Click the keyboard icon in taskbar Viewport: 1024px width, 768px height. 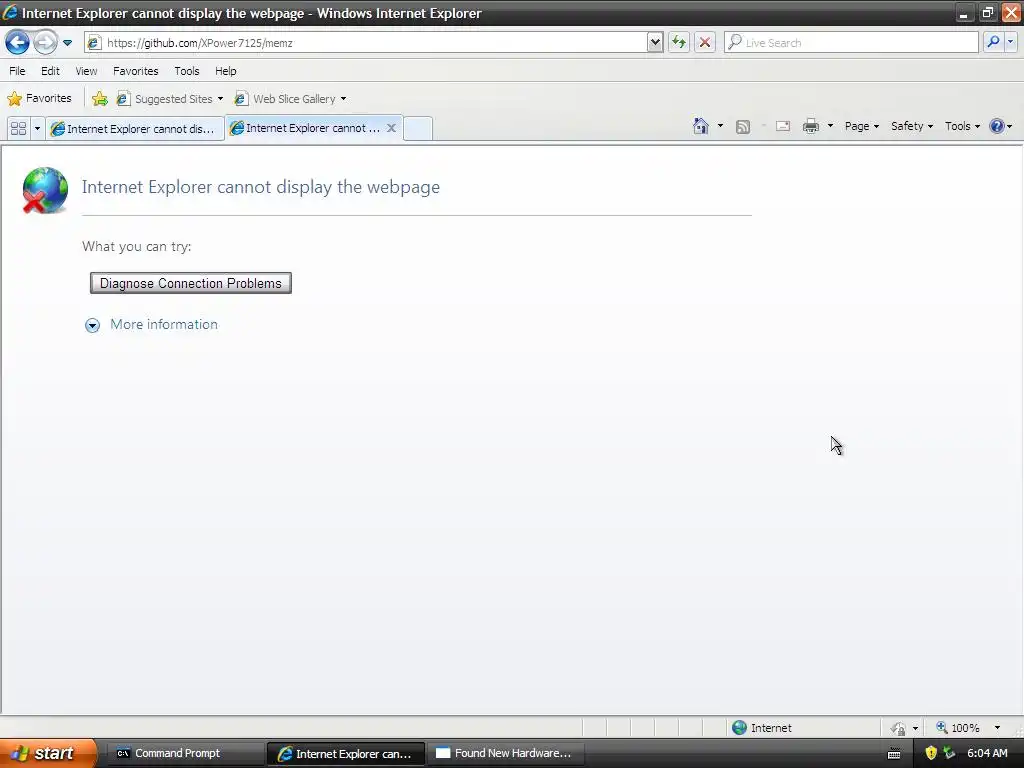pyautogui.click(x=894, y=754)
